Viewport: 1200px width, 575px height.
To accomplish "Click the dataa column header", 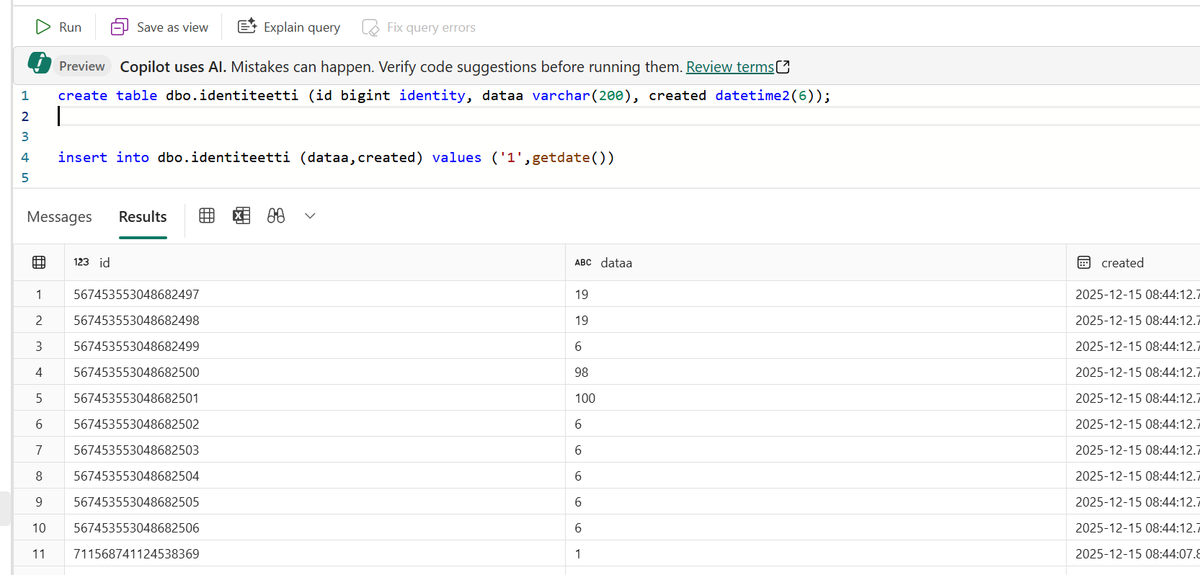I will pos(816,263).
